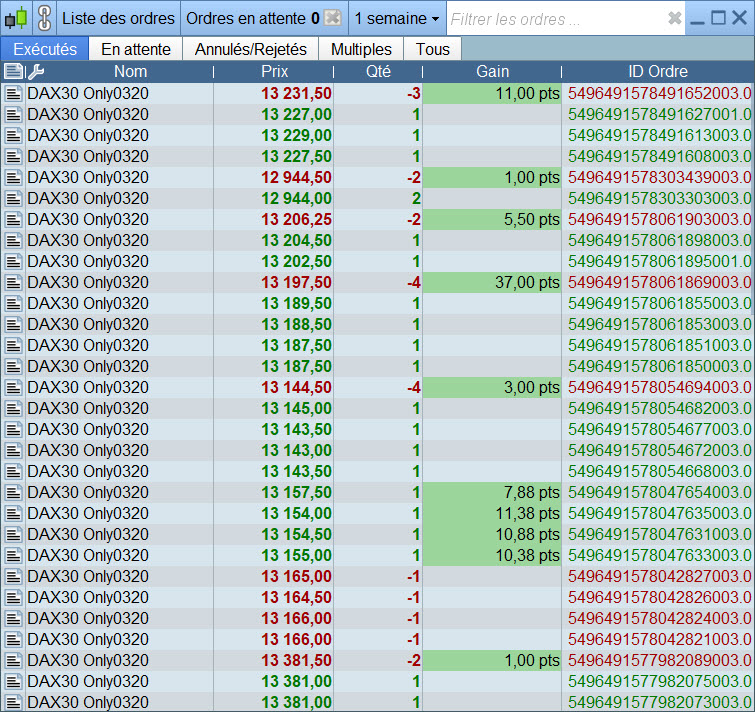Open details icon for order at 13 202,50
The width and height of the screenshot is (755, 712).
click(13, 261)
